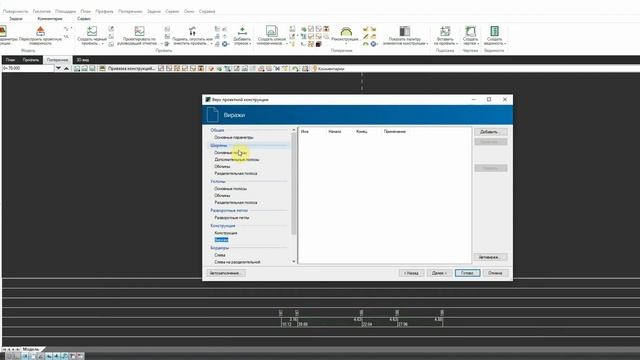Select the highlighted Виражи tree item

pos(221,240)
